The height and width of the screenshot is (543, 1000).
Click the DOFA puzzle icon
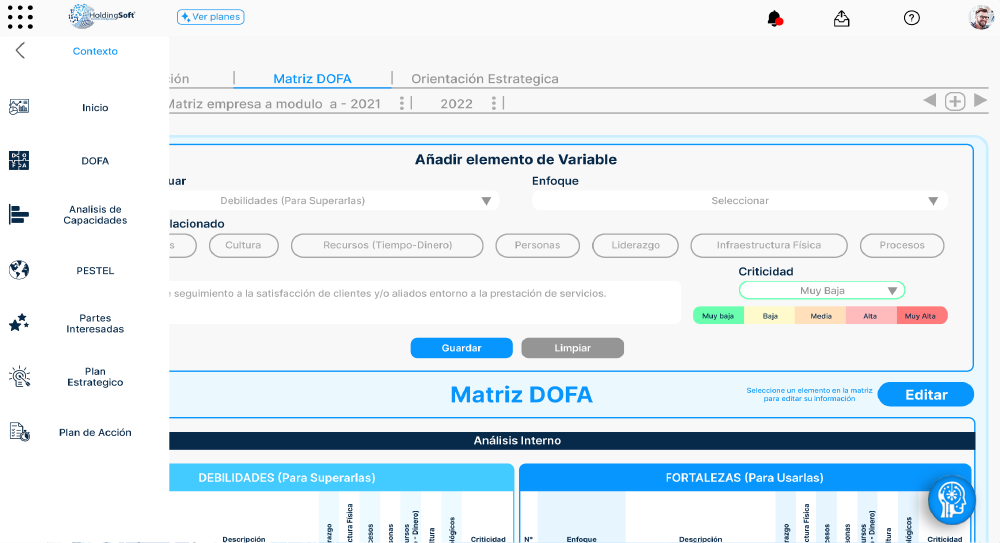click(x=19, y=161)
